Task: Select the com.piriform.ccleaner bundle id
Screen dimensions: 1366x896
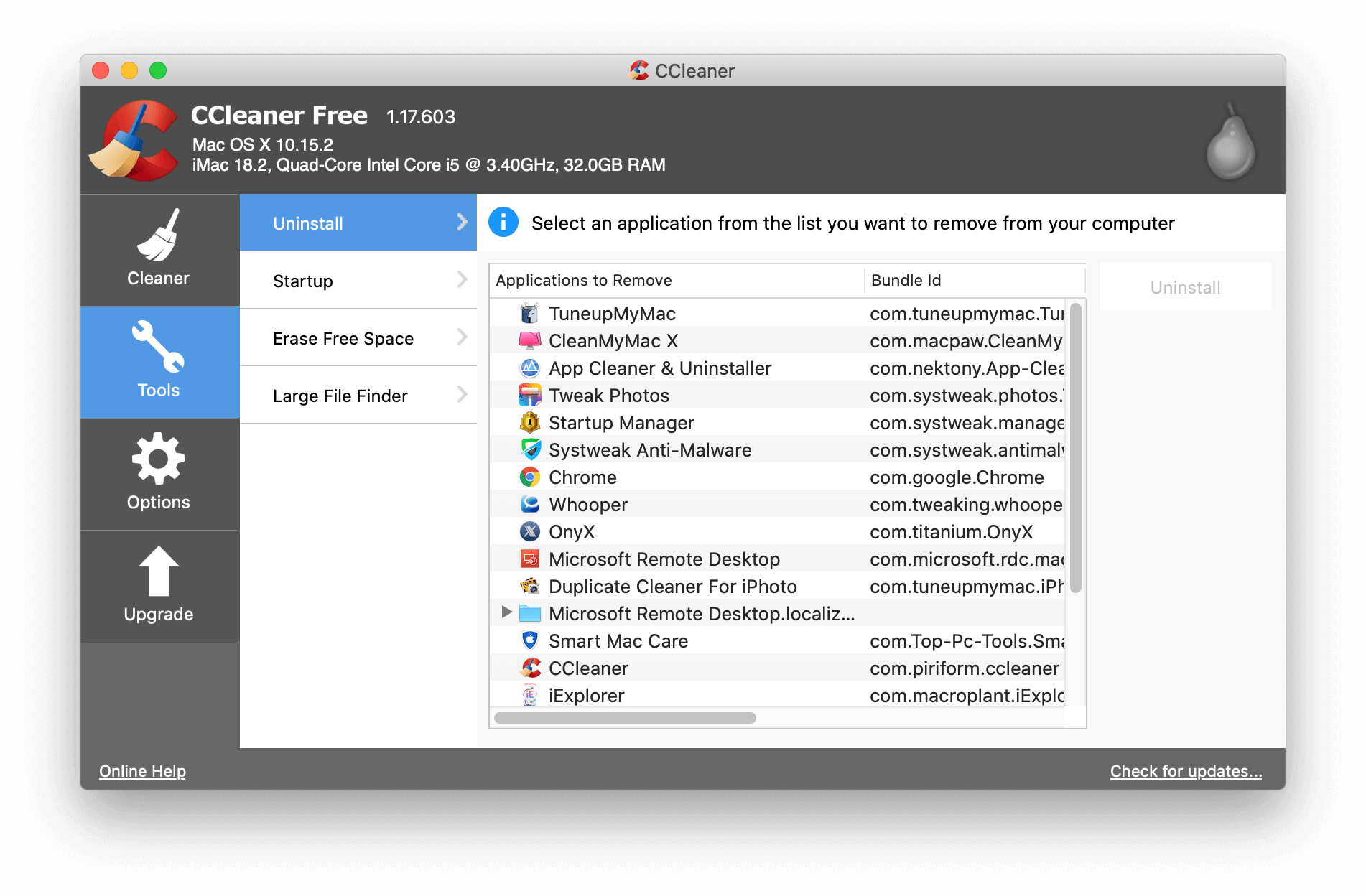Action: pos(964,668)
